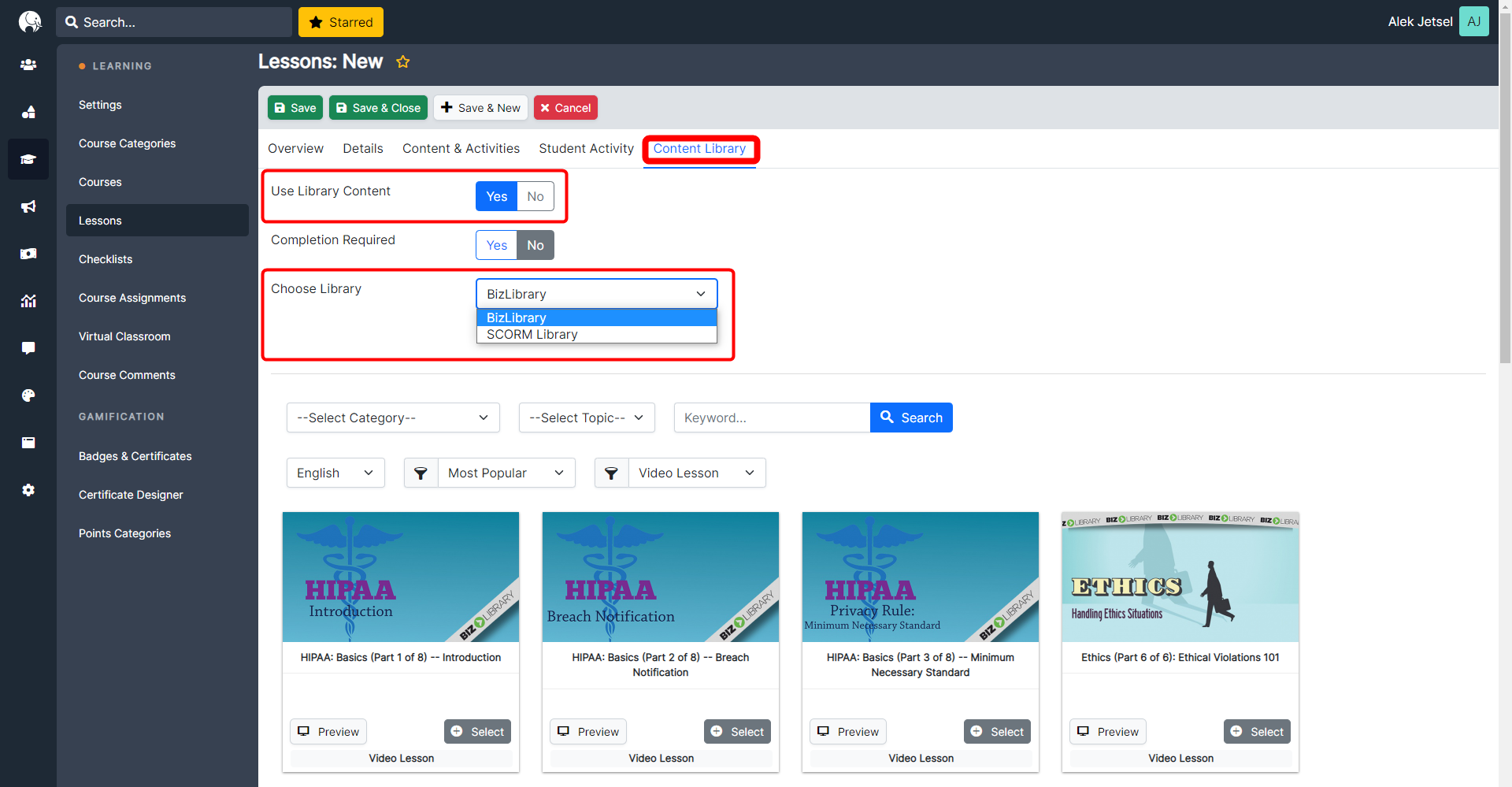
Task: Select HIPAA Part 1 Introduction lesson
Action: point(477,732)
